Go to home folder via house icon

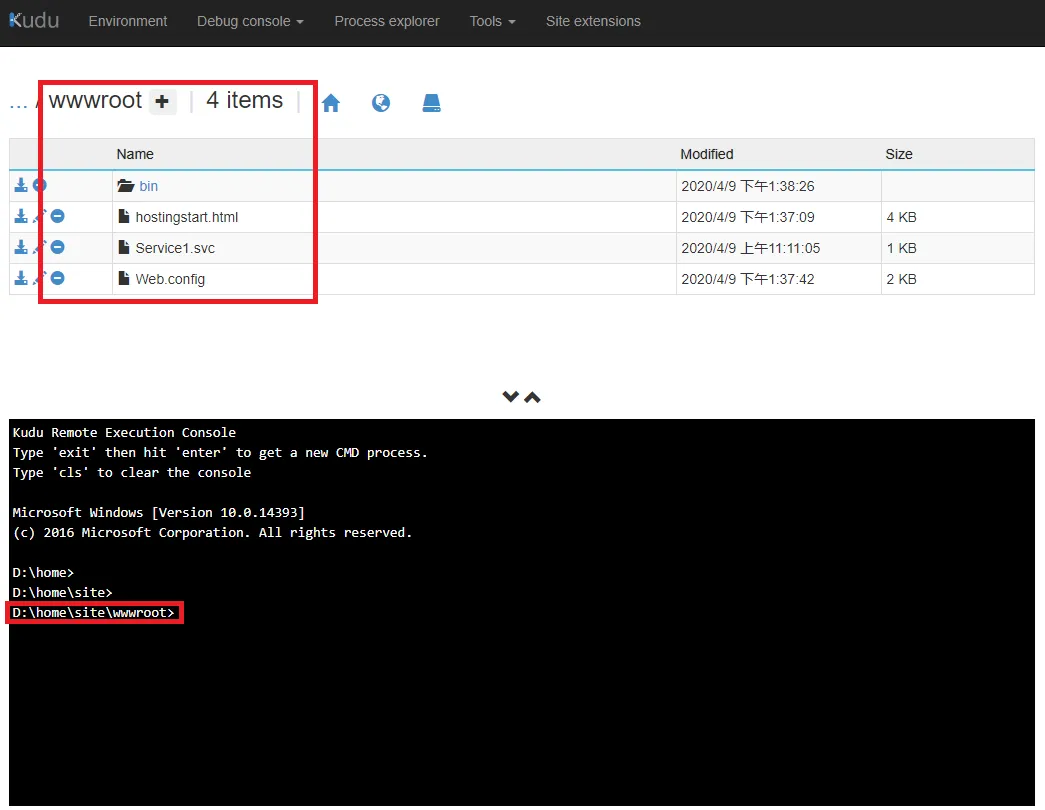click(331, 103)
